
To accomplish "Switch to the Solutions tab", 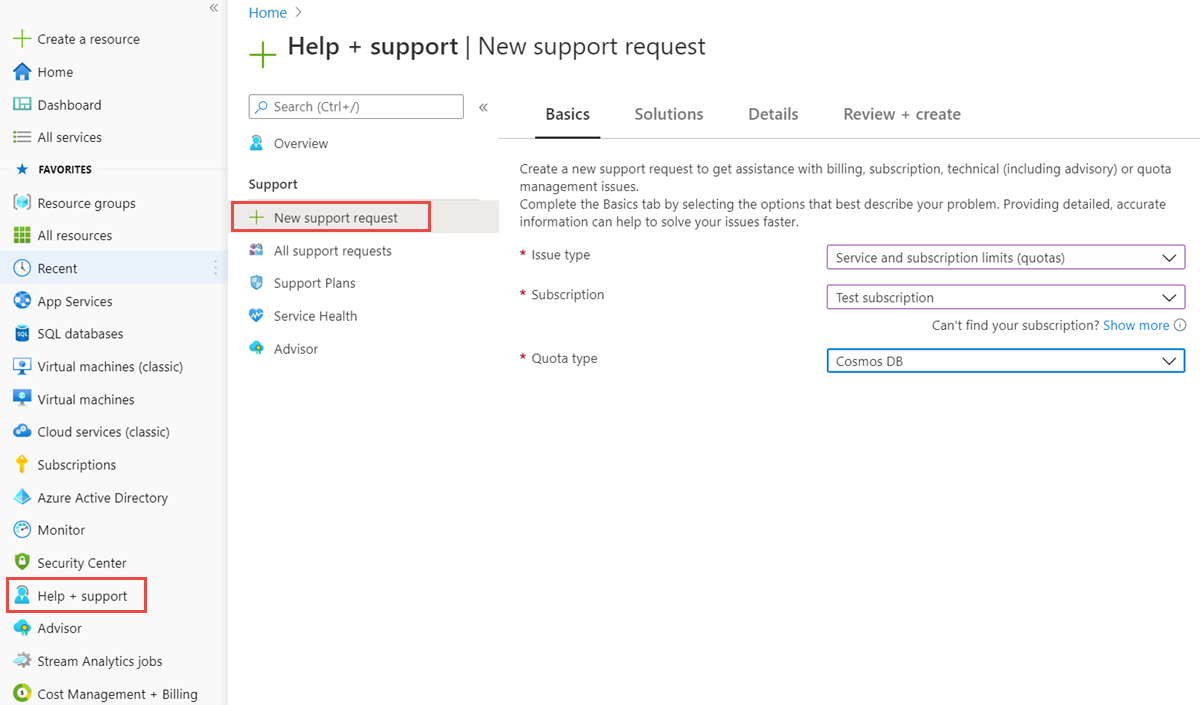I will coord(668,114).
